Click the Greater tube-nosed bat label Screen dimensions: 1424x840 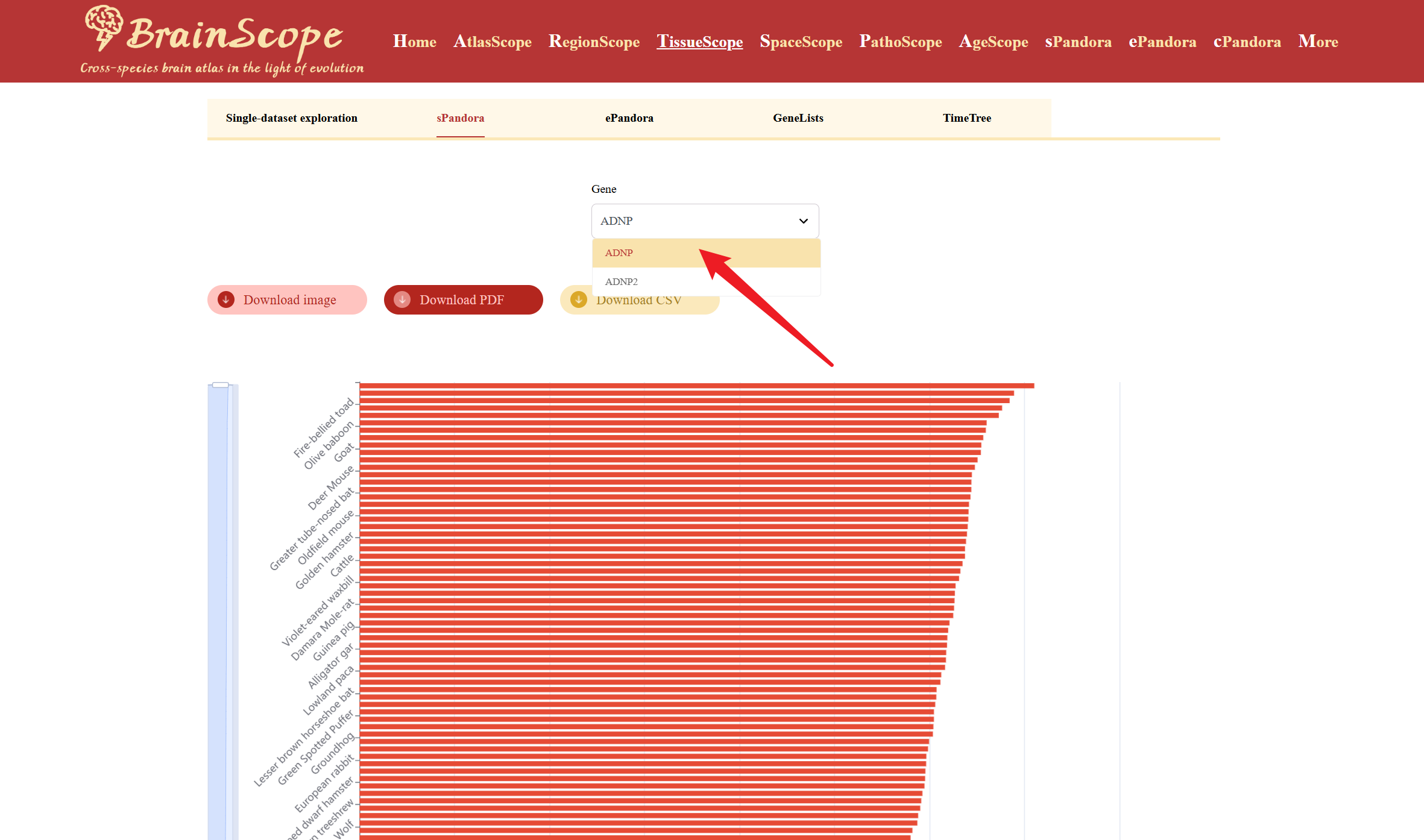click(x=312, y=528)
